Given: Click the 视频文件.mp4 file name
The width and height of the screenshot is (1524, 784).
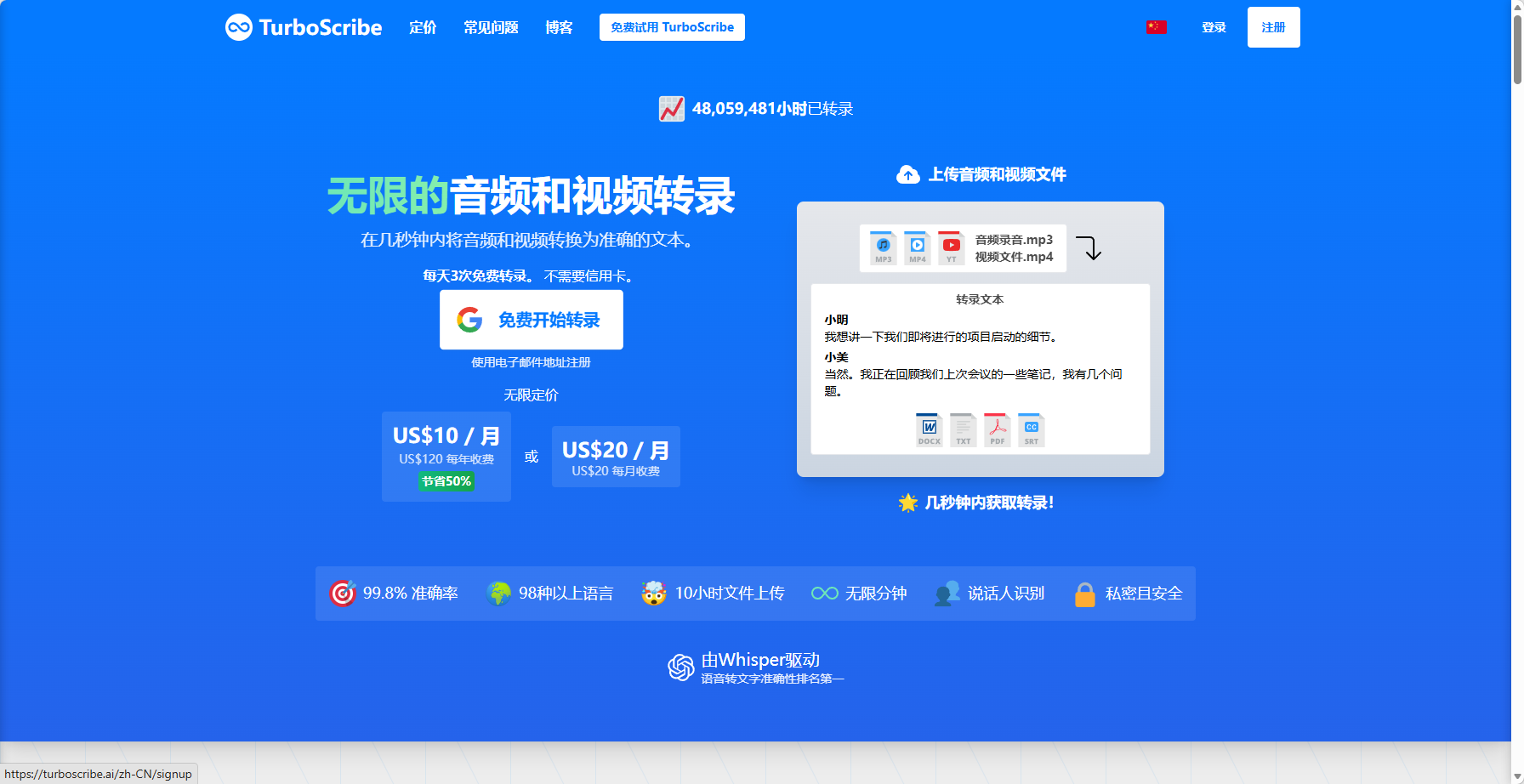Looking at the screenshot, I should click(1014, 257).
